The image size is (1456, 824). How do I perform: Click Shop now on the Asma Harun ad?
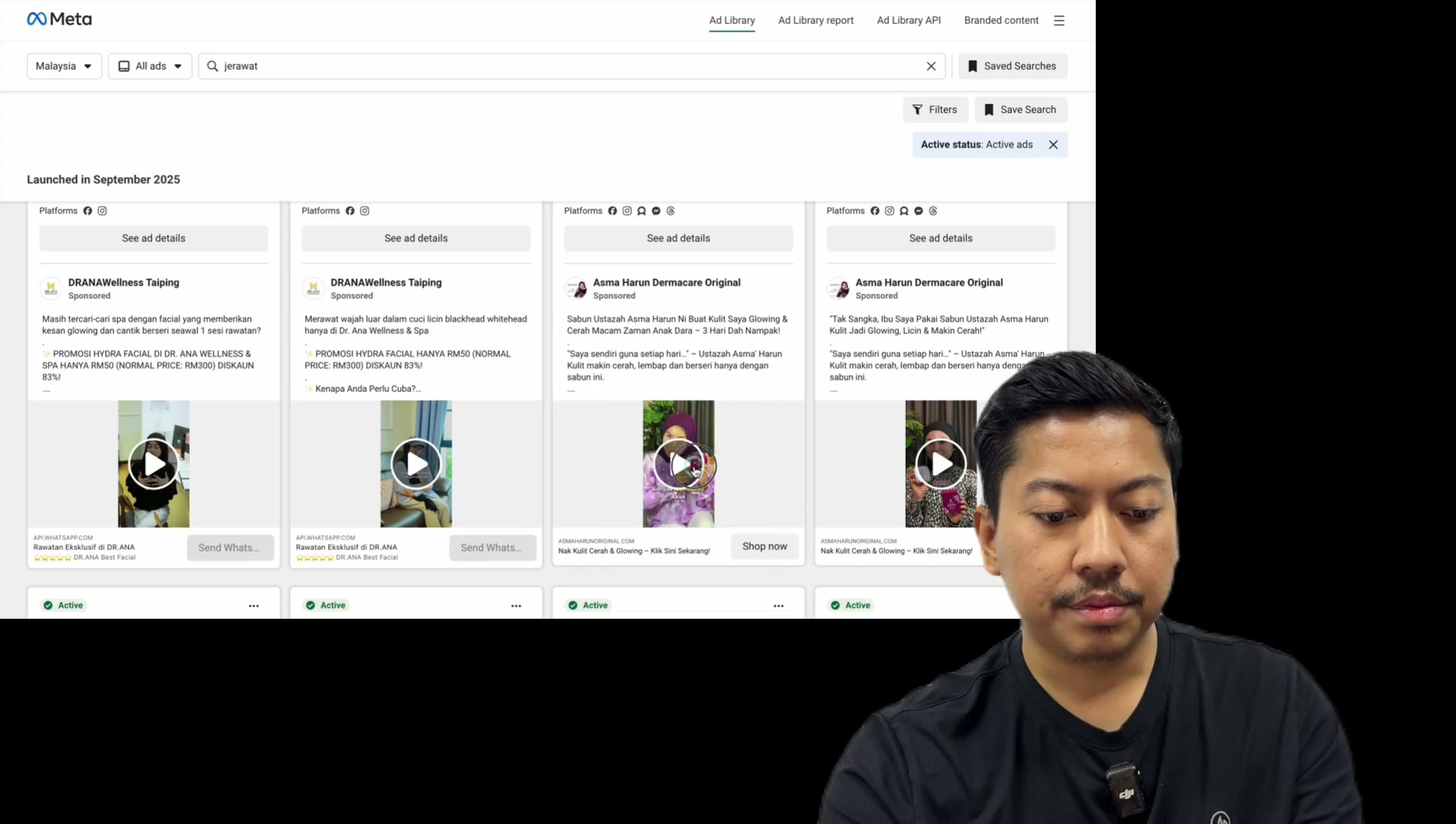pos(765,546)
